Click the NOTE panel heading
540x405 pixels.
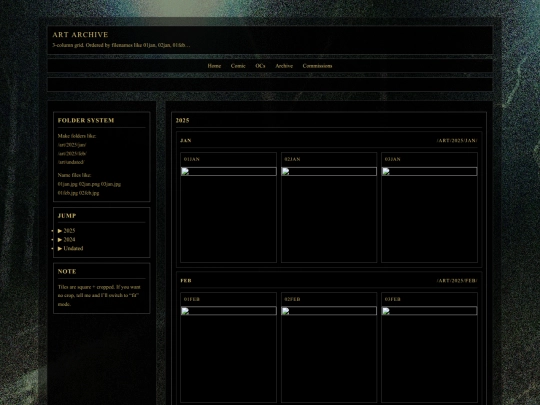67,271
